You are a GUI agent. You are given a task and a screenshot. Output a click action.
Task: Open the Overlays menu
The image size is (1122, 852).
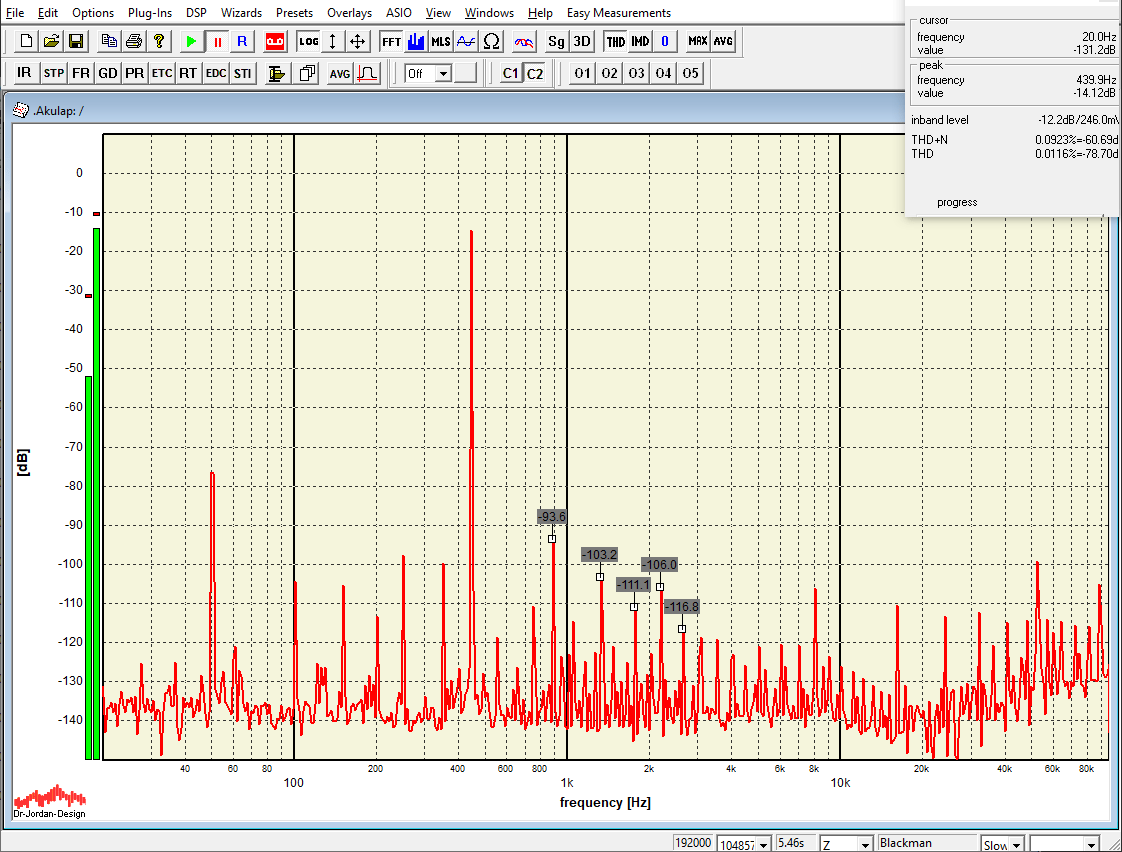349,13
